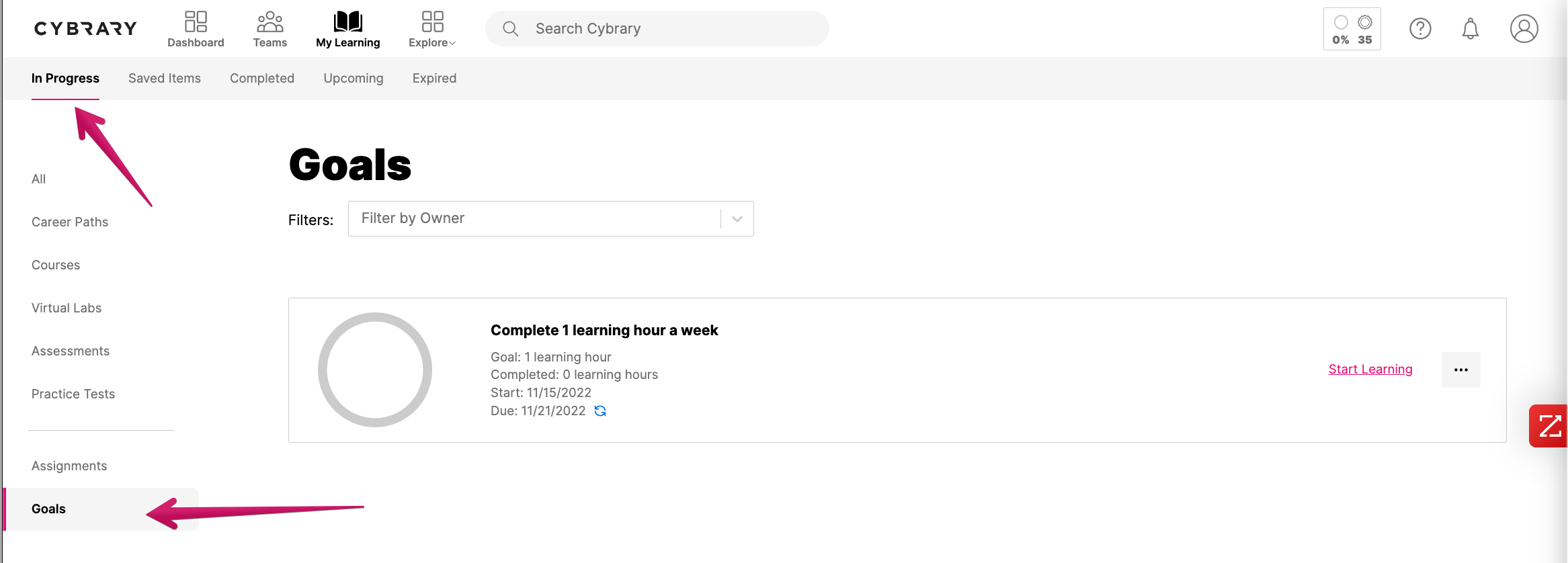This screenshot has height=563, width=1568.
Task: Click the Cybrary logo
Action: click(x=85, y=28)
